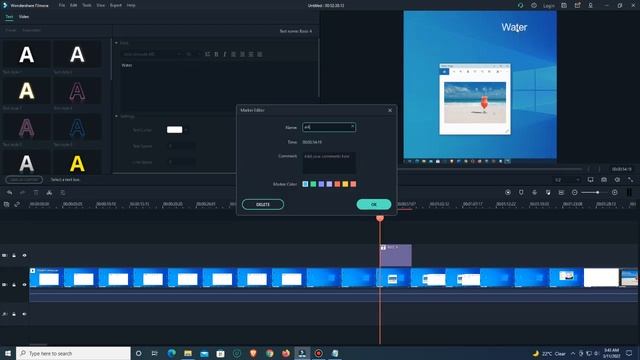Image resolution: width=640 pixels, height=360 pixels.
Task: Align text left in text editor
Action: (x=233, y=54)
